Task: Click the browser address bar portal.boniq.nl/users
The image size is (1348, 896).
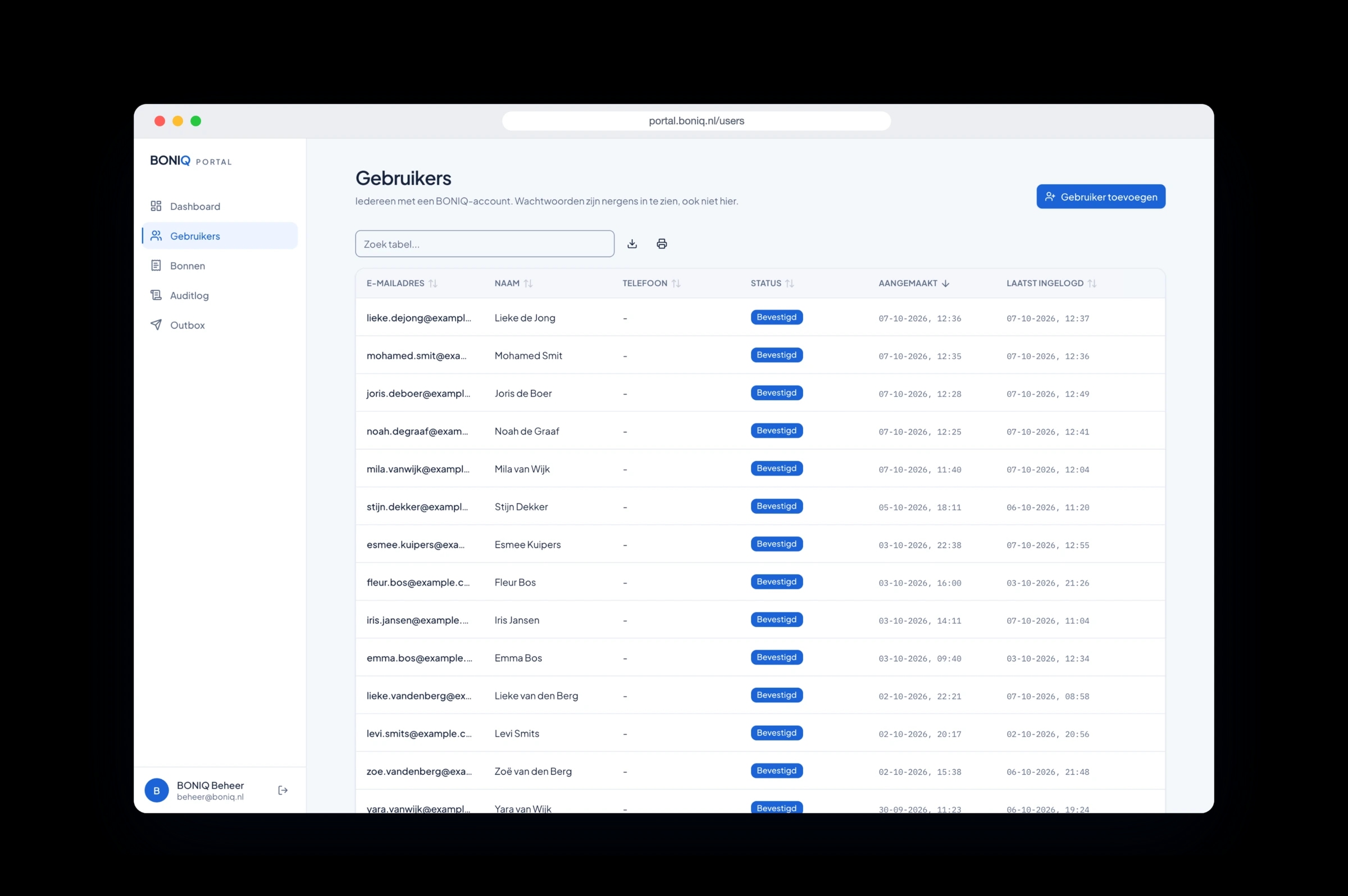Action: (x=696, y=121)
